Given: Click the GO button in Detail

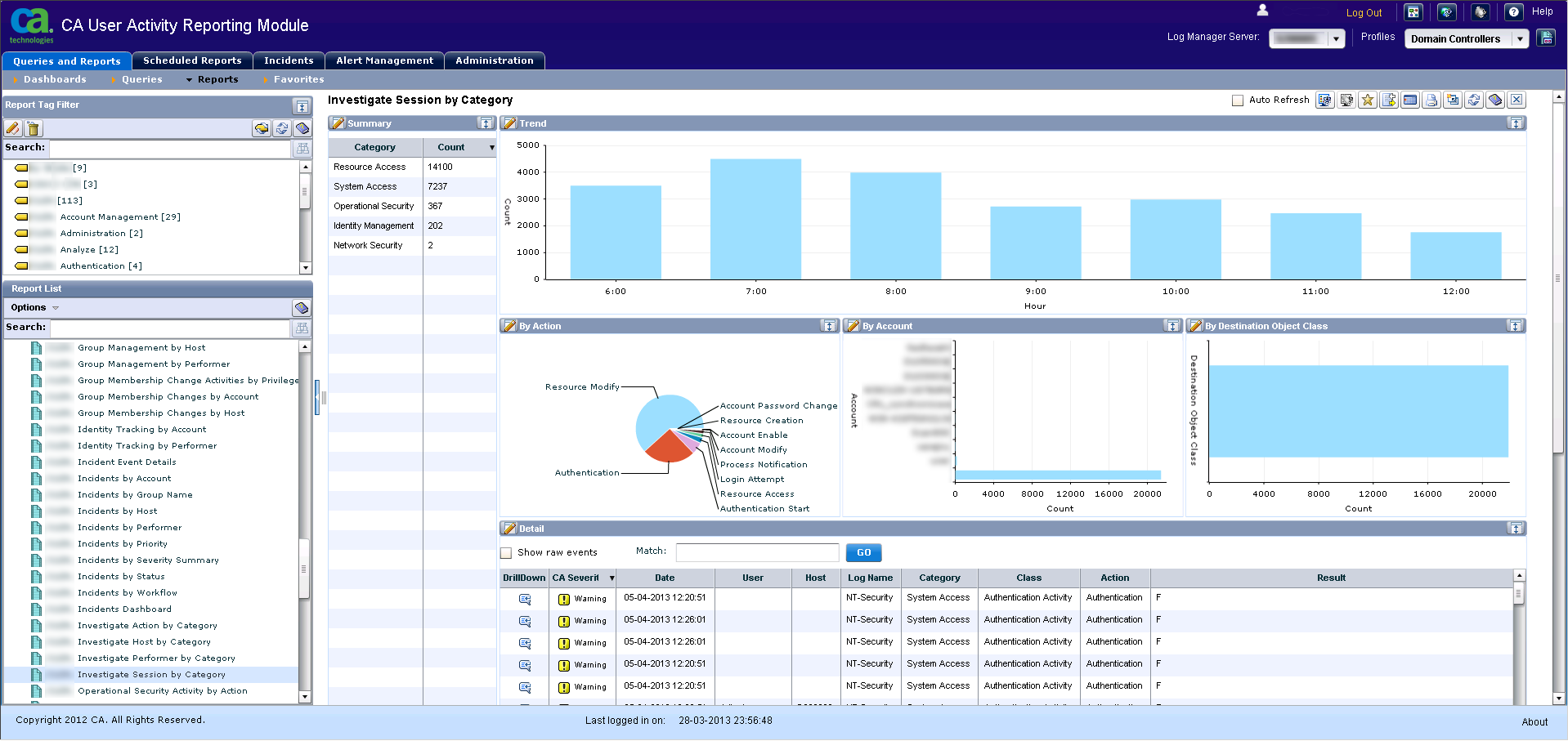Looking at the screenshot, I should point(863,553).
